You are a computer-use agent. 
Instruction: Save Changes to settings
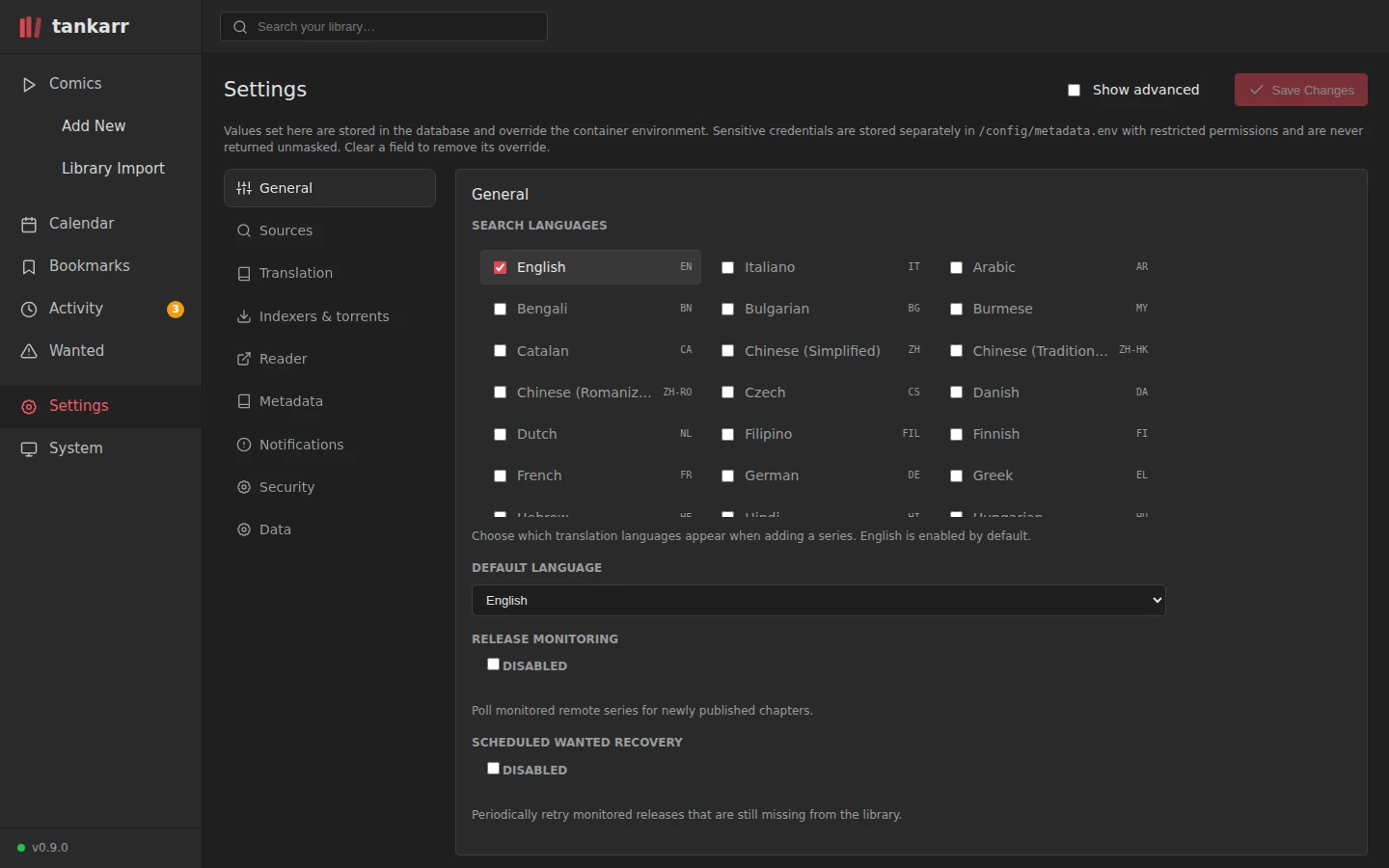[1301, 90]
